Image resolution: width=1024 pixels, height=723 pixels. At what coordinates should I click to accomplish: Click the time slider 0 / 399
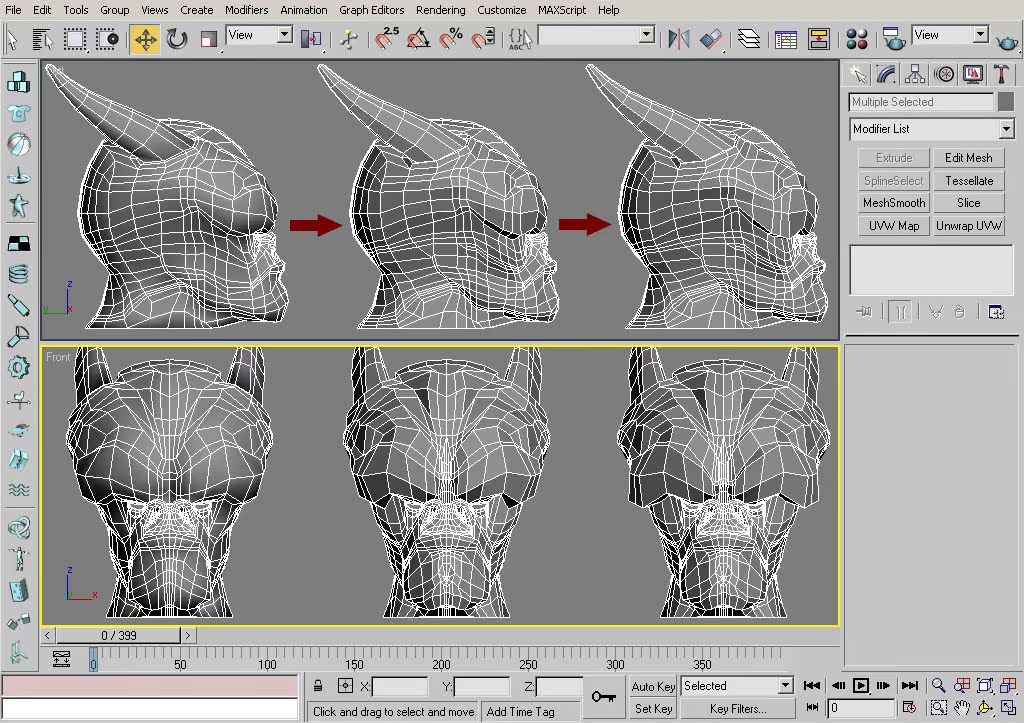click(118, 635)
